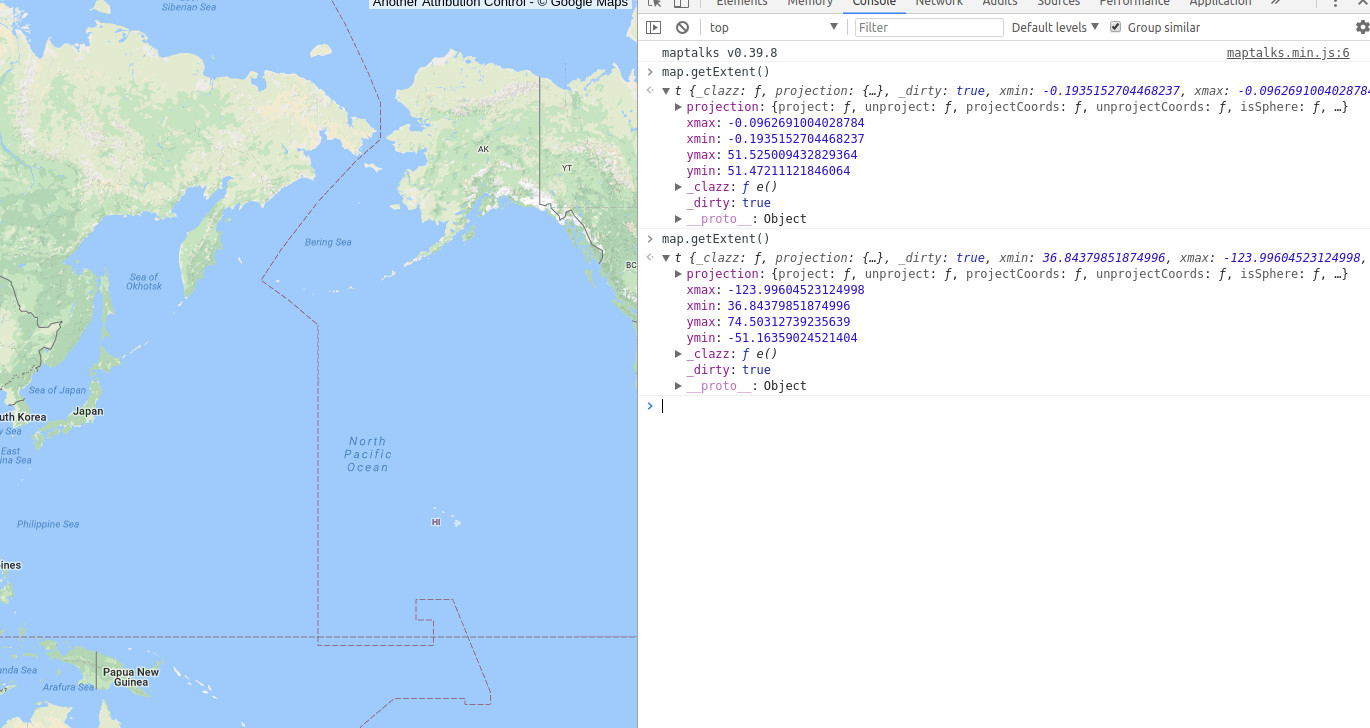Open the Default levels dropdown
This screenshot has height=728, width=1370.
pos(1053,27)
